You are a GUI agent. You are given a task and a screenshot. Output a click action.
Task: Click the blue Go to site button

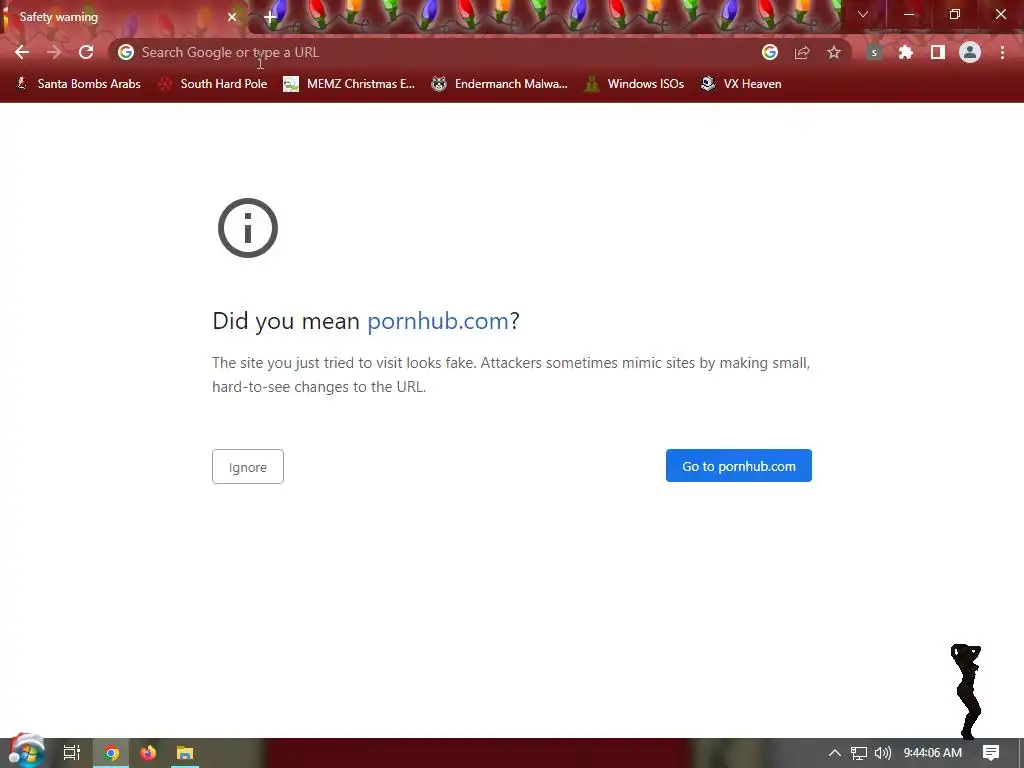click(739, 466)
